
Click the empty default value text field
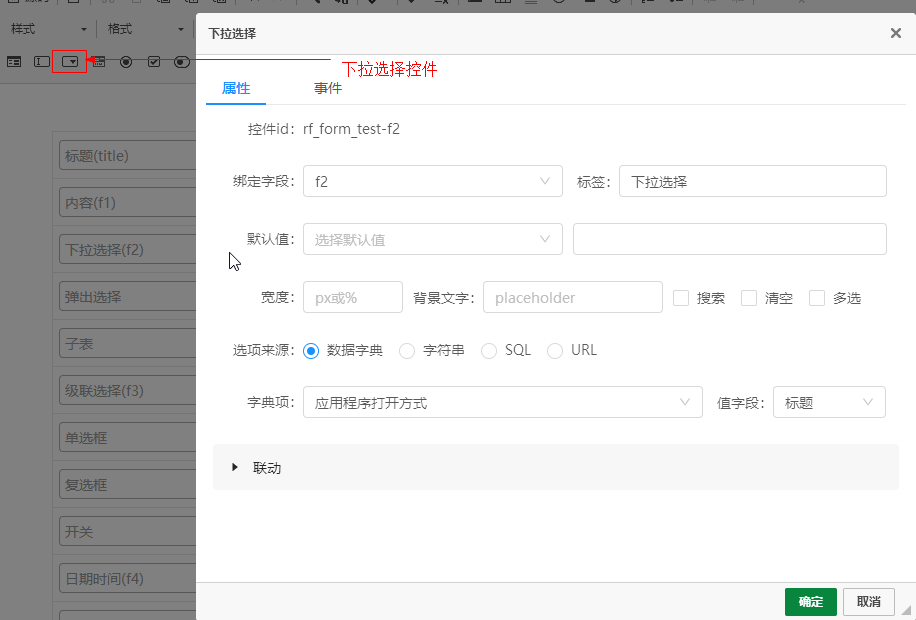pos(730,239)
